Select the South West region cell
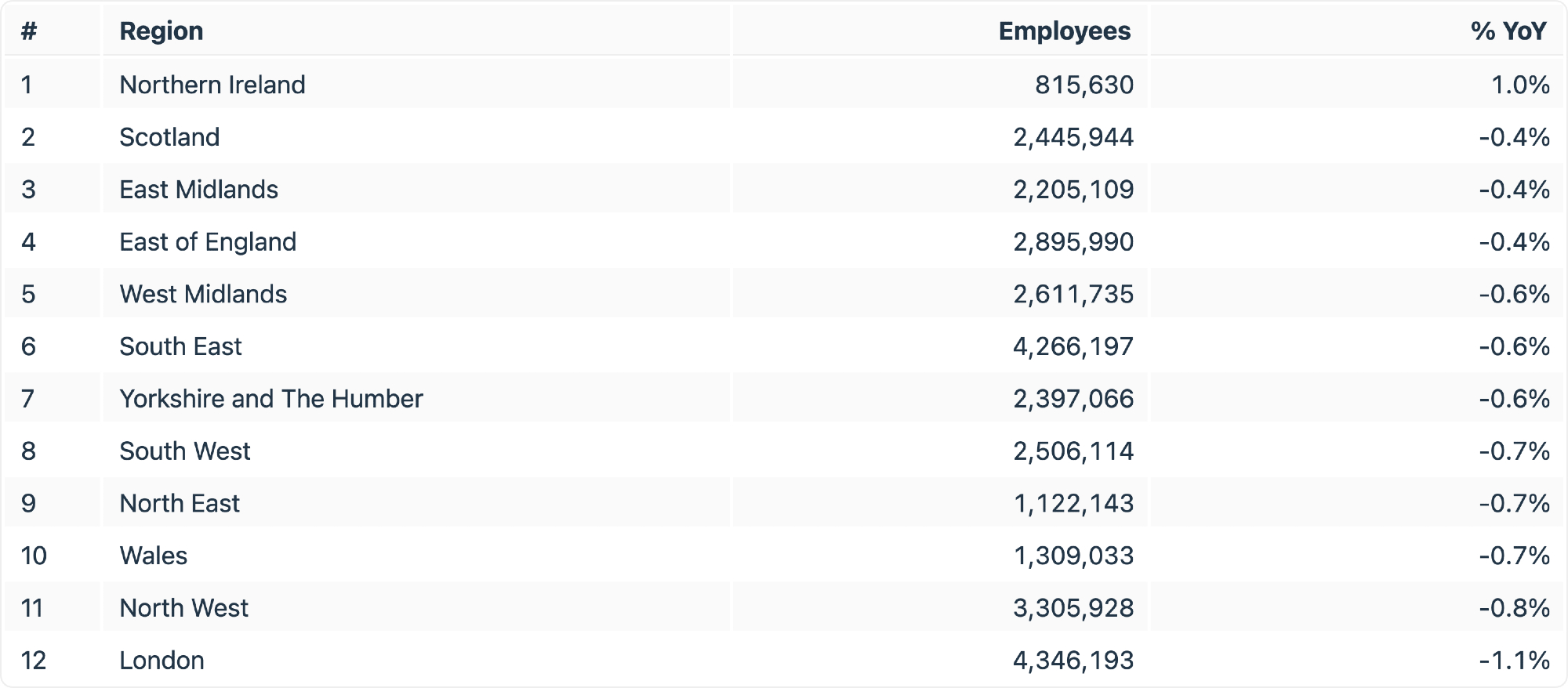Image resolution: width=1568 pixels, height=688 pixels. 185,451
